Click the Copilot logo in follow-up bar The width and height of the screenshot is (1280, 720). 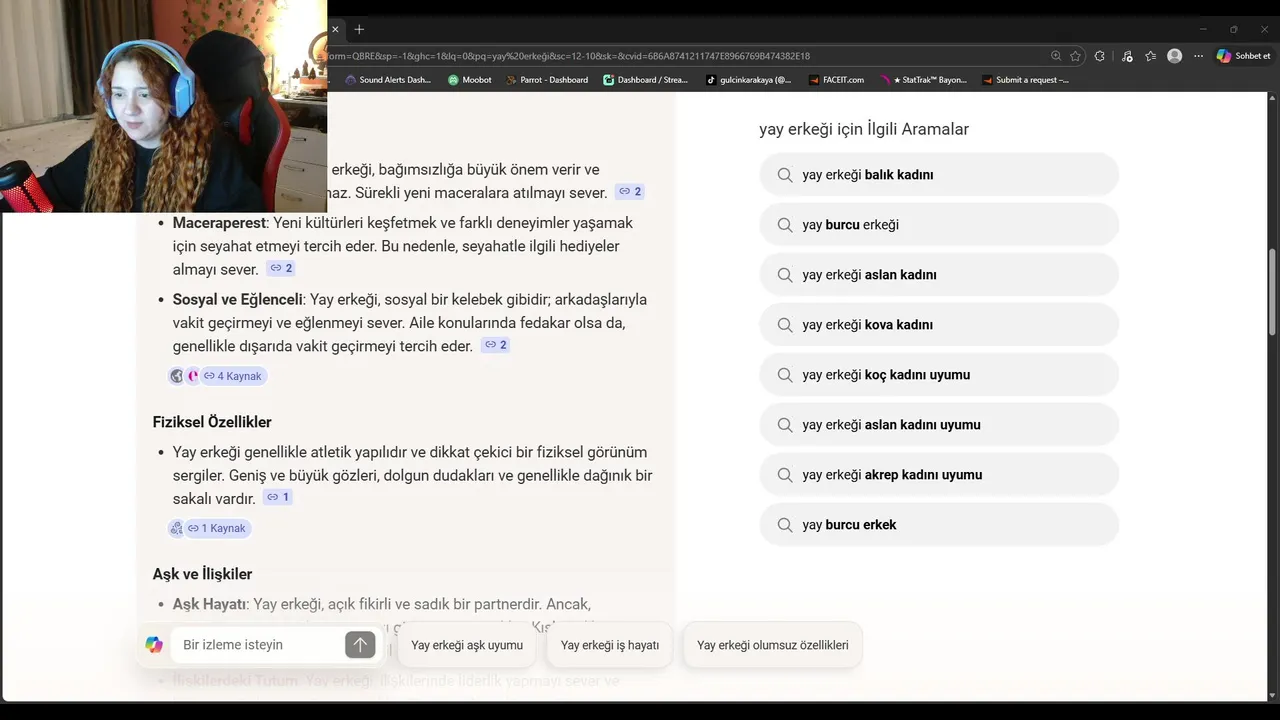coord(154,645)
